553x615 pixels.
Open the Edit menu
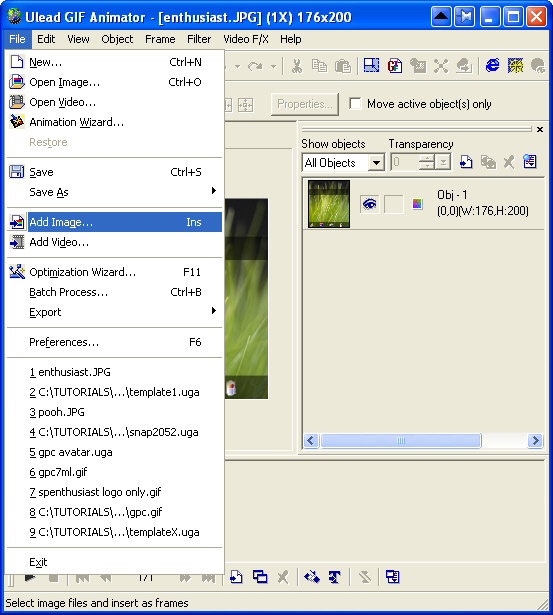pos(46,39)
